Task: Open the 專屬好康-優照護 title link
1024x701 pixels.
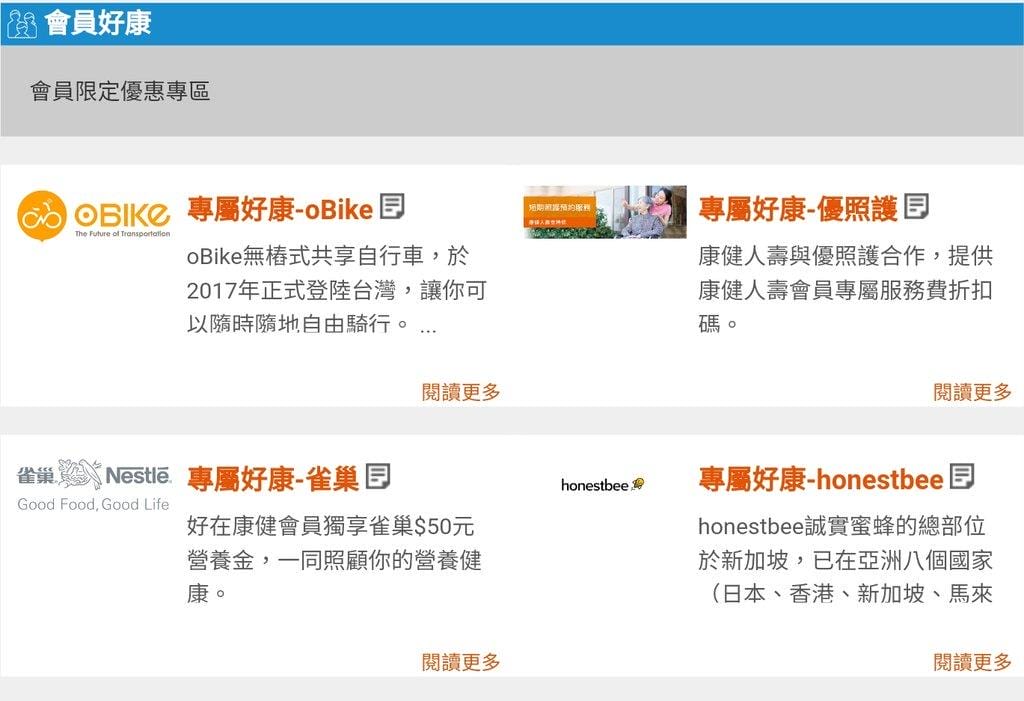Action: pos(798,209)
